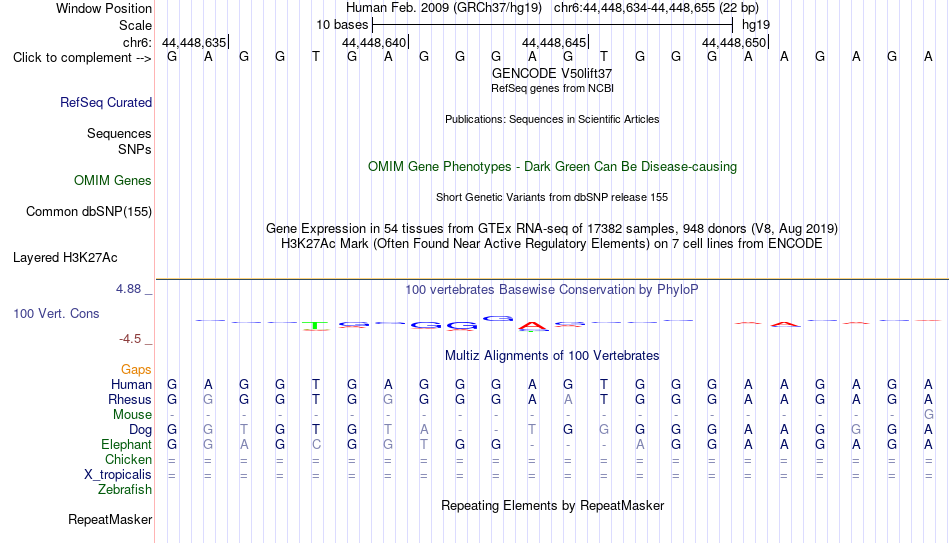Click the 4.88 upper conservation scale value
The height and width of the screenshot is (543, 950).
click(128, 289)
